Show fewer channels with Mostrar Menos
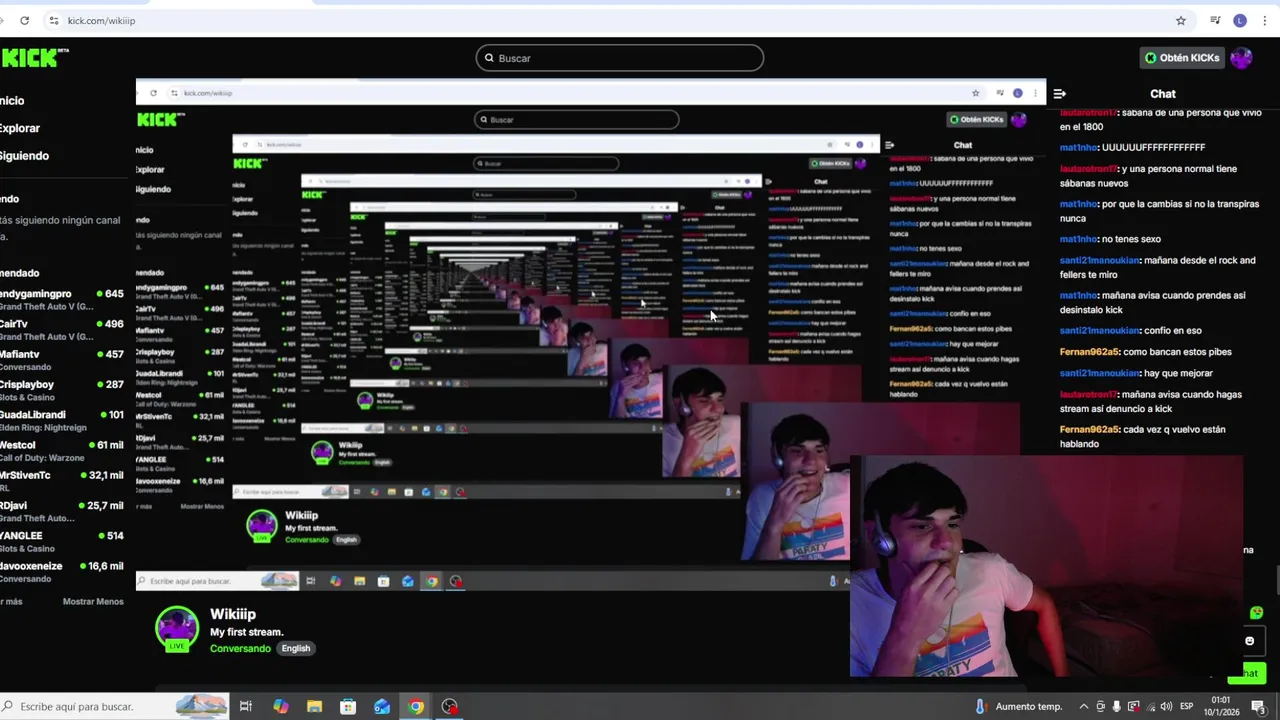 (x=93, y=602)
